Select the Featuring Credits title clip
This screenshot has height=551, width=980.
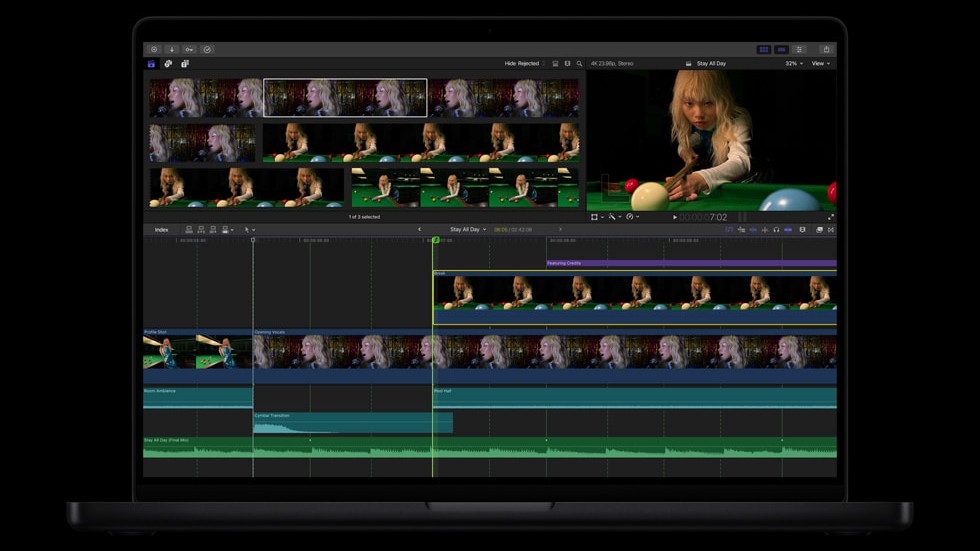click(x=690, y=264)
